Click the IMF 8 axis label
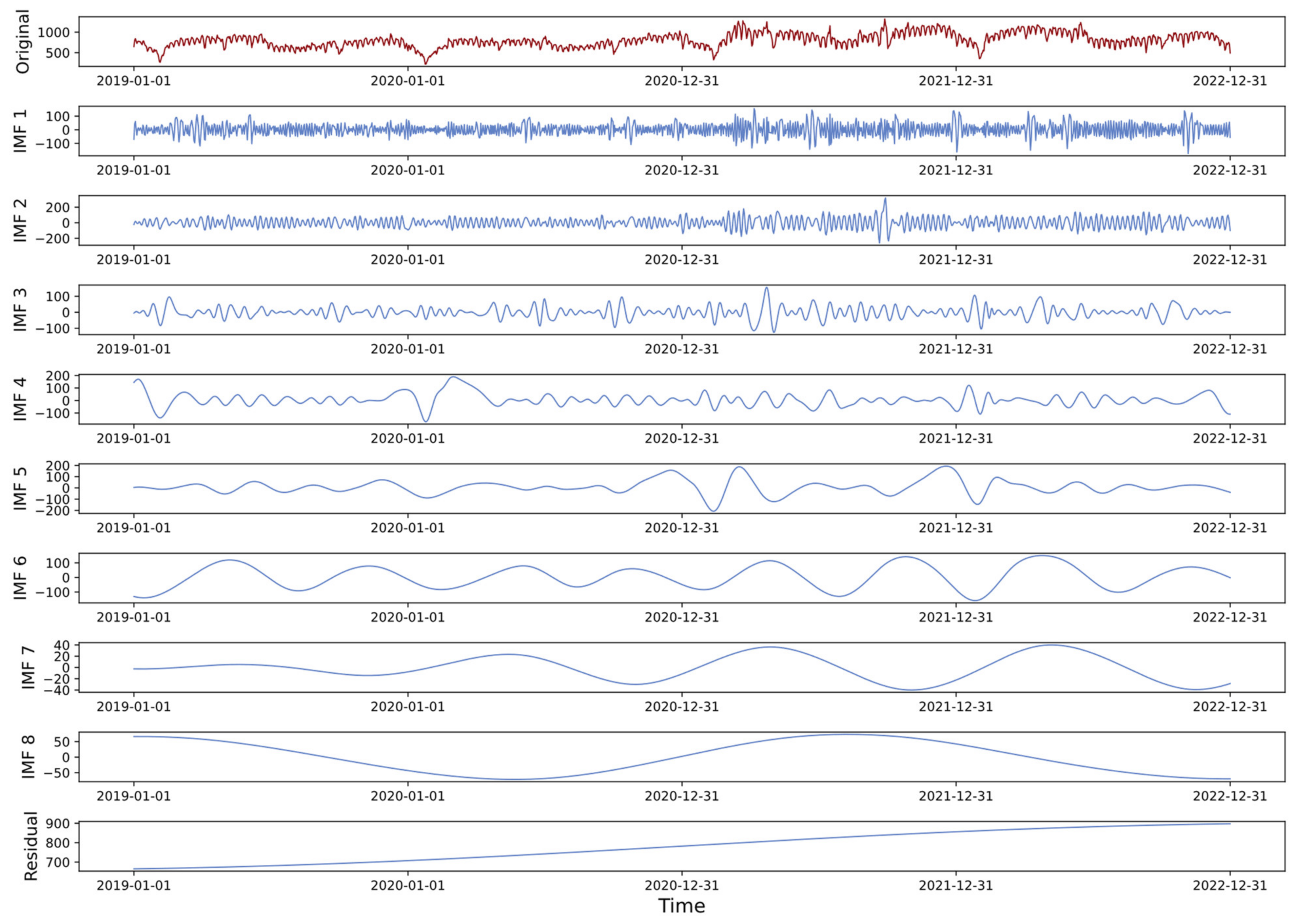This screenshot has height=924, width=1292. point(29,756)
